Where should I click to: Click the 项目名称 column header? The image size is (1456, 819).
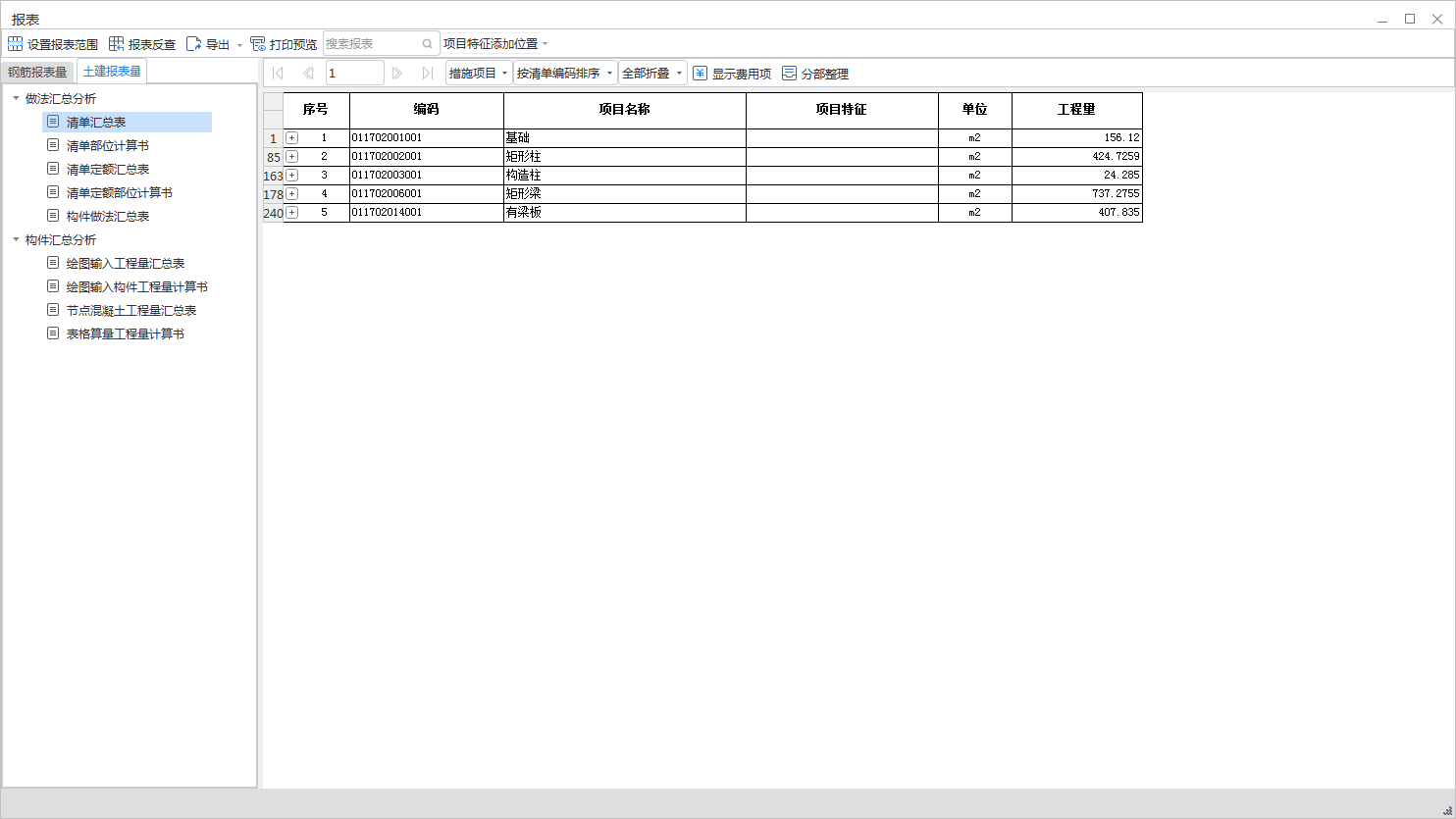pos(625,110)
